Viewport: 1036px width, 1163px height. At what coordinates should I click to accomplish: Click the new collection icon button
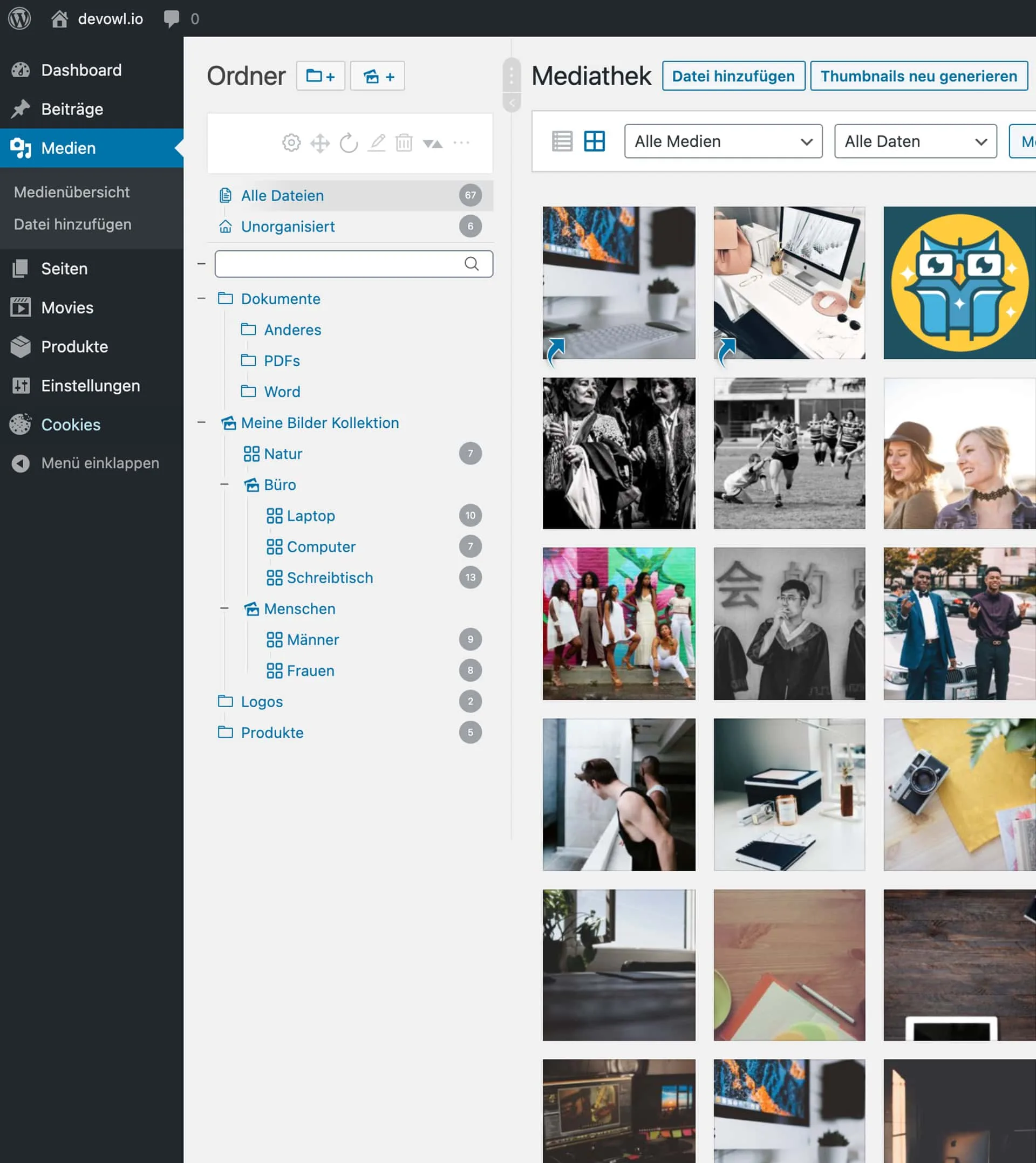coord(378,76)
